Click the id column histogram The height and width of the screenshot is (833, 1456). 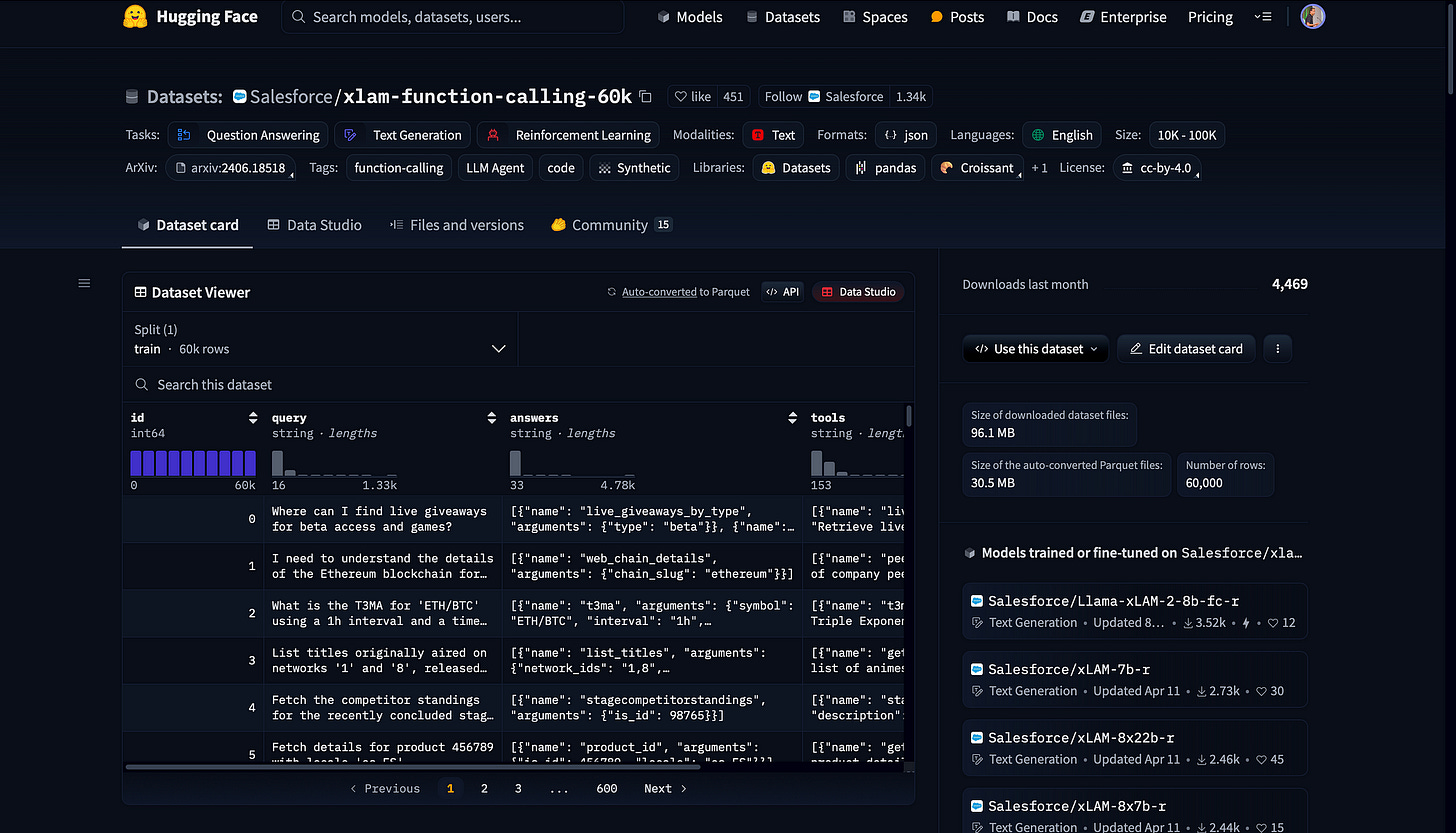193,463
